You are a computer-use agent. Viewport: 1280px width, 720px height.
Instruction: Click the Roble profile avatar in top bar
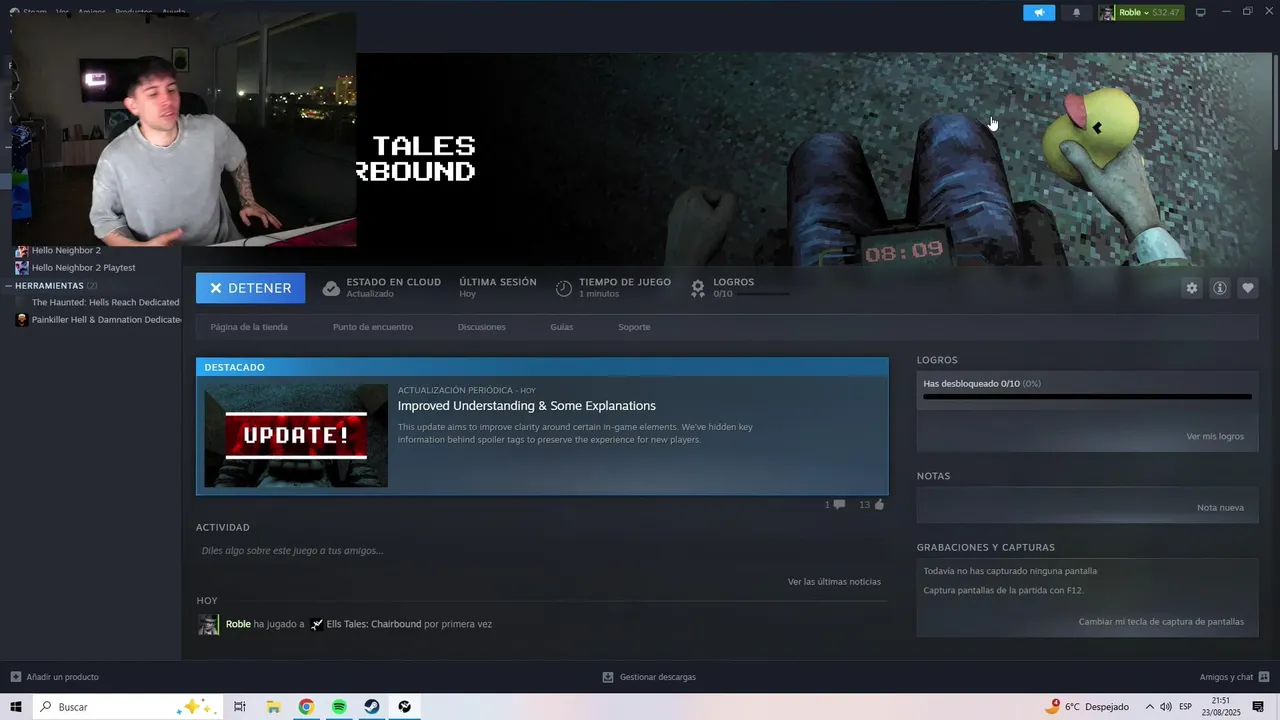tap(1107, 12)
